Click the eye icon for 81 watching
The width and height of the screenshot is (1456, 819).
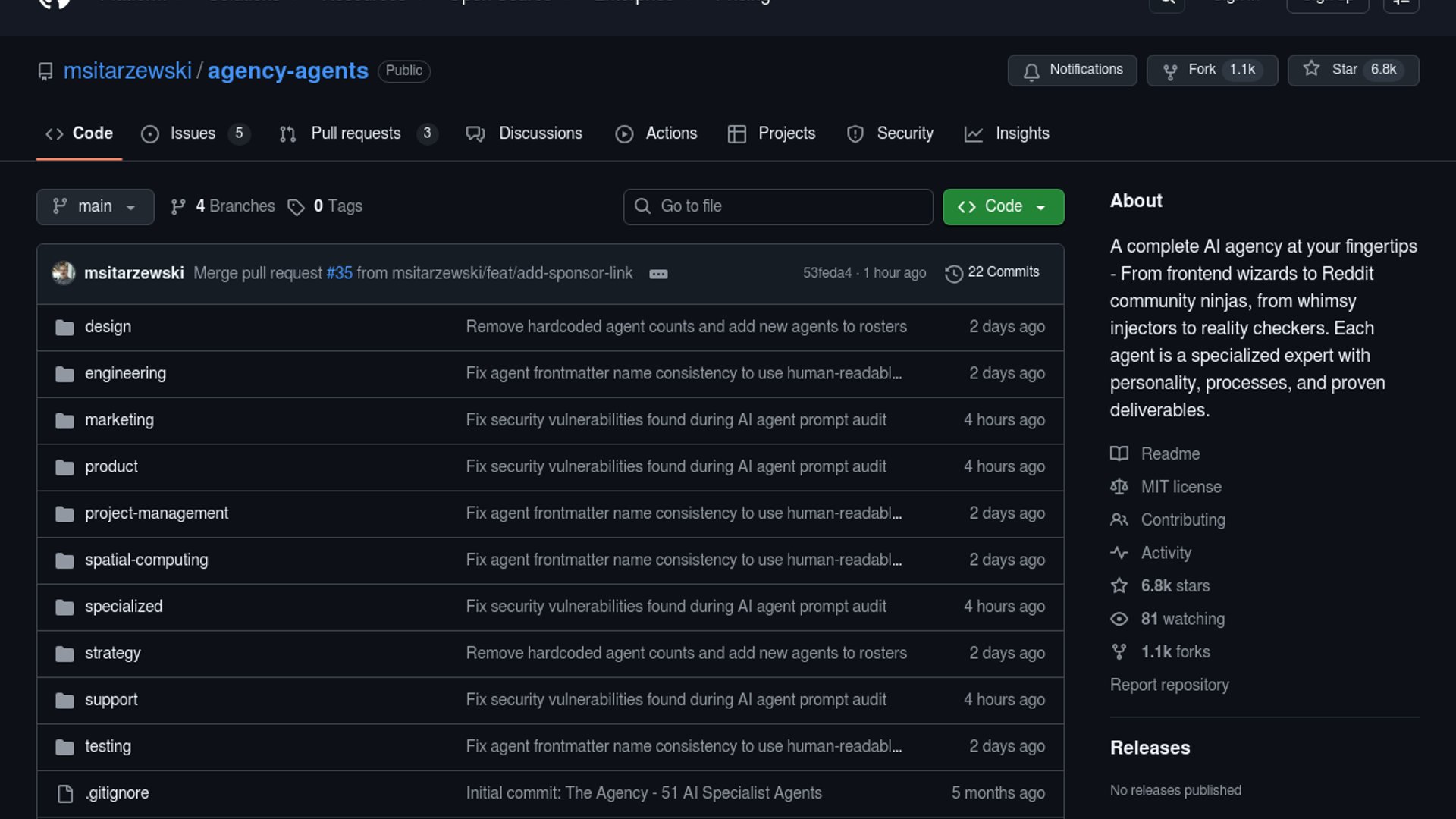tap(1119, 620)
